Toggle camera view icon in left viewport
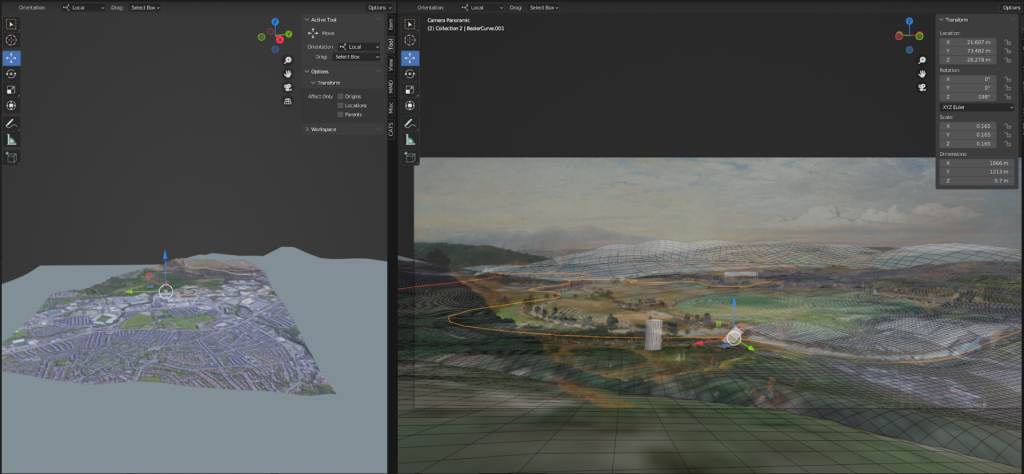The image size is (1024, 474). [x=287, y=87]
